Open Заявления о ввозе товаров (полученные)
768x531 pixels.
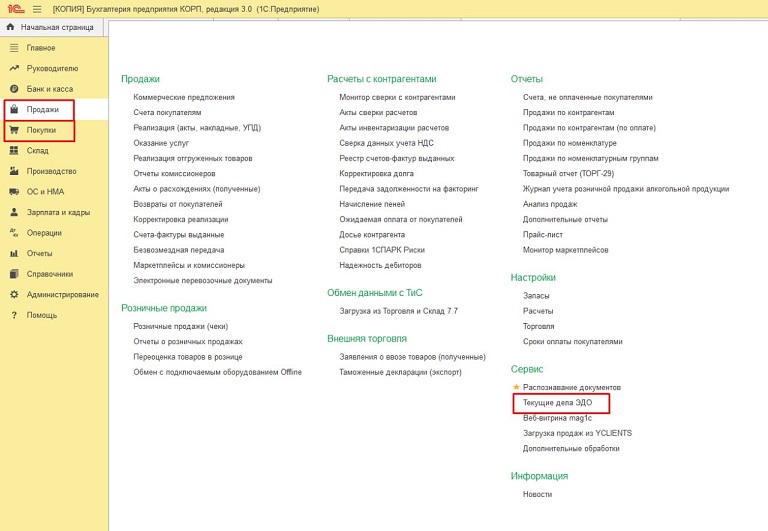(412, 357)
